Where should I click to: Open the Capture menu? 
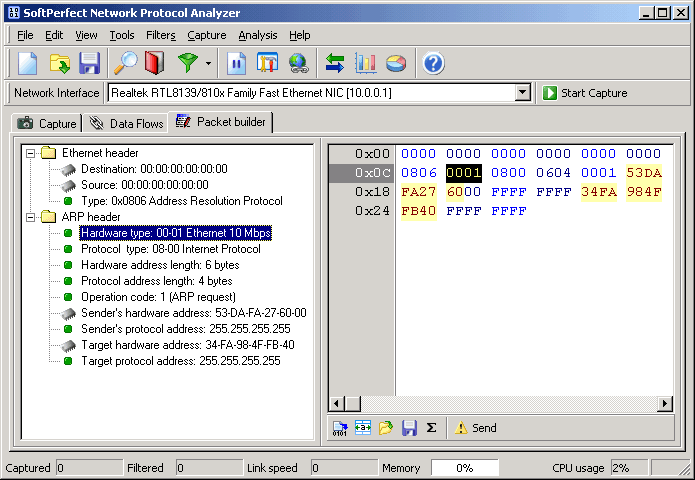click(206, 35)
